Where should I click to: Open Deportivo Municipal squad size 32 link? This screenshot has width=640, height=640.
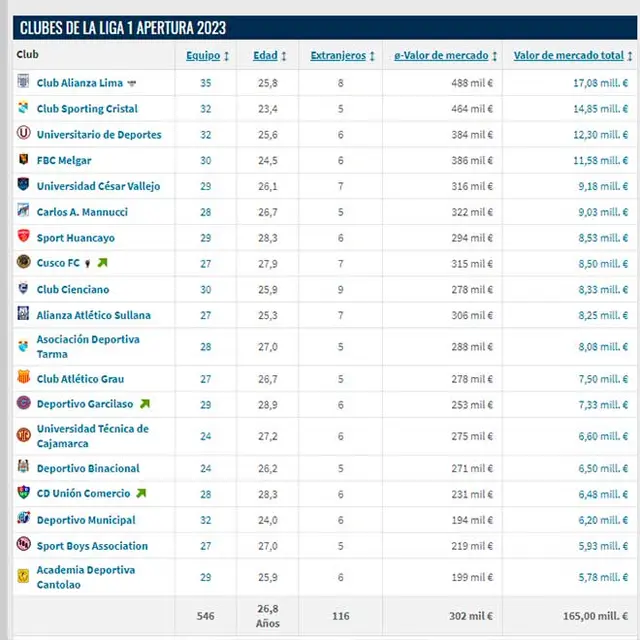(x=205, y=520)
